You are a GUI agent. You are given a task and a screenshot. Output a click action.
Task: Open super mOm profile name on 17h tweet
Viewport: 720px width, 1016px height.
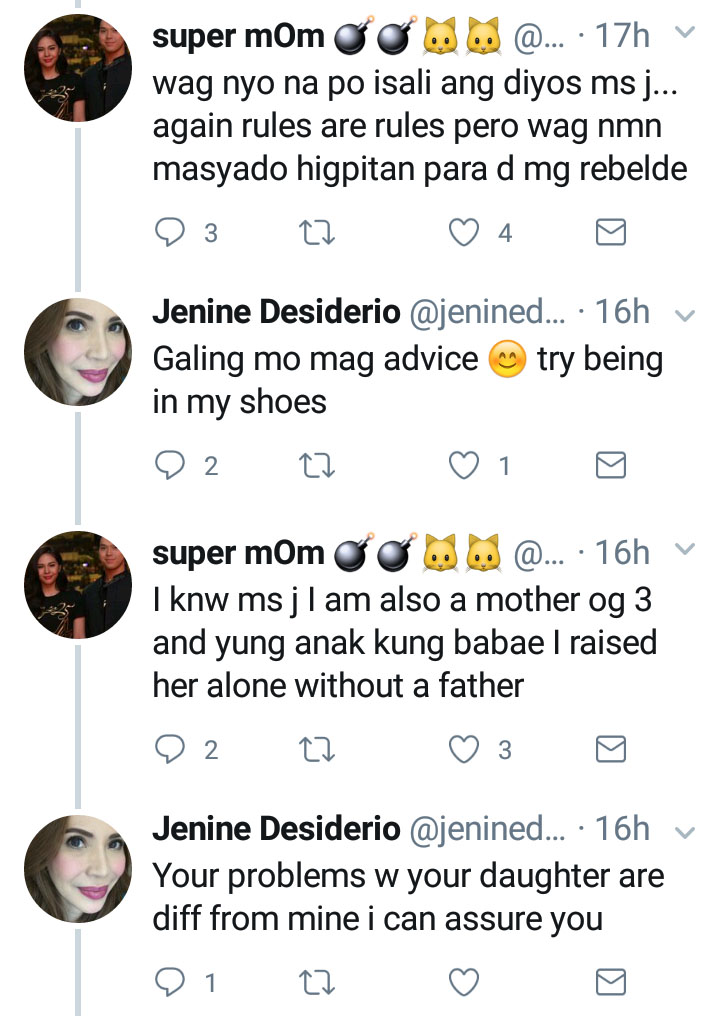tap(238, 37)
